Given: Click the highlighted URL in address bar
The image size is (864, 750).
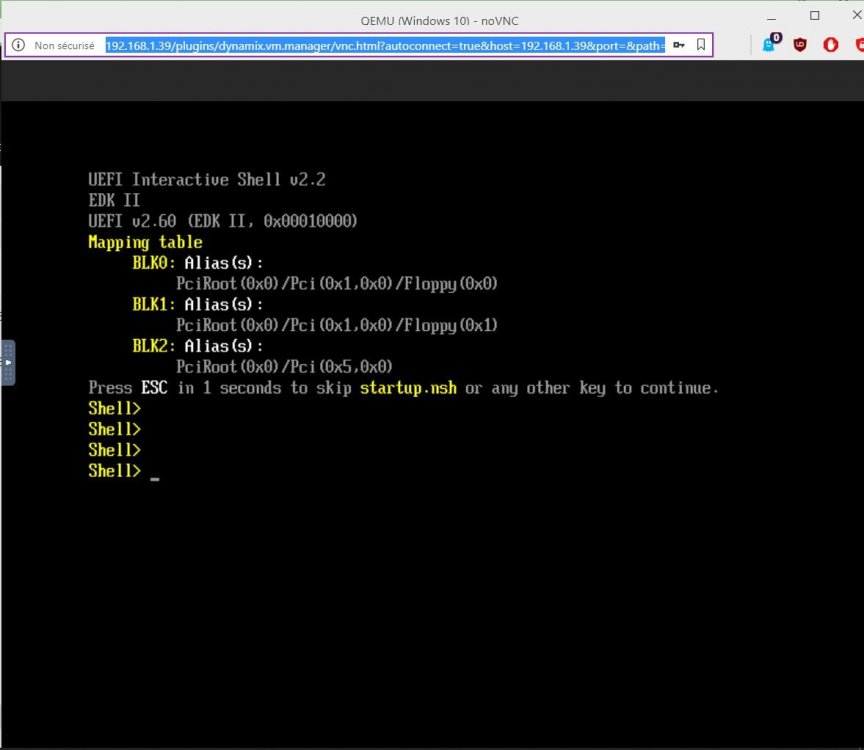Looking at the screenshot, I should pyautogui.click(x=385, y=46).
